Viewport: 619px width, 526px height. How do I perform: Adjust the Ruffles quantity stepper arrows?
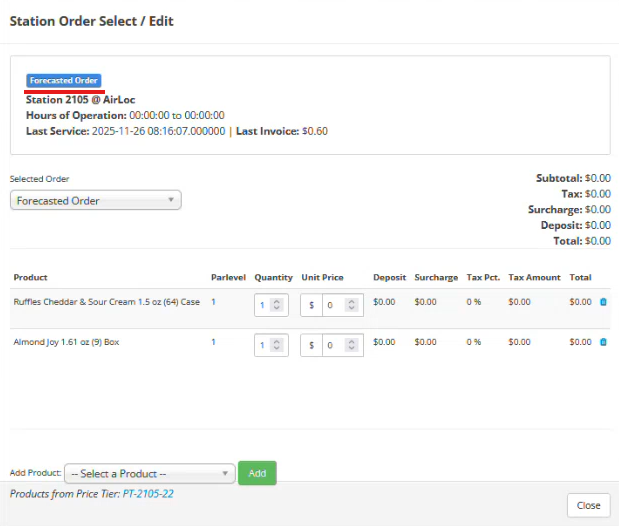pyautogui.click(x=277, y=305)
